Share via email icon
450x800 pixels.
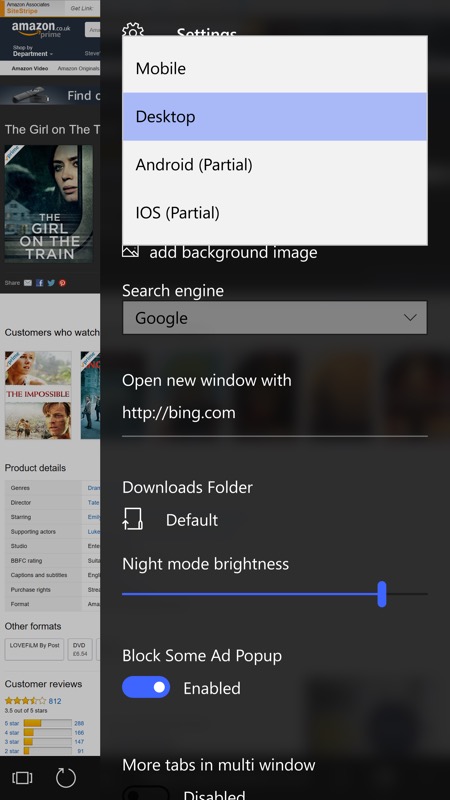click(x=28, y=283)
